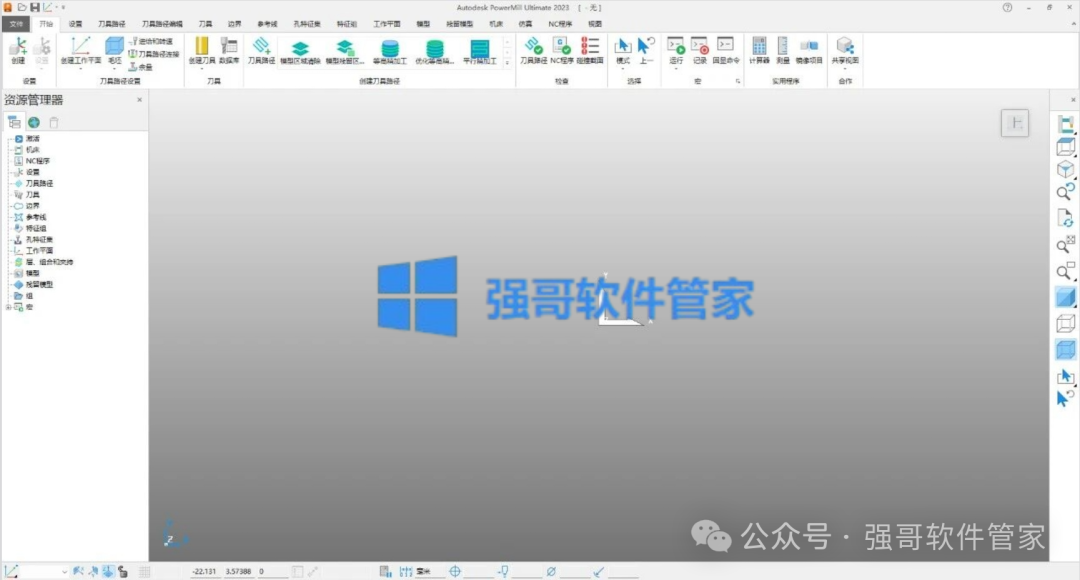1080x580 pixels.
Task: Switch to the 工作平面 ribbon tab
Action: click(x=386, y=24)
